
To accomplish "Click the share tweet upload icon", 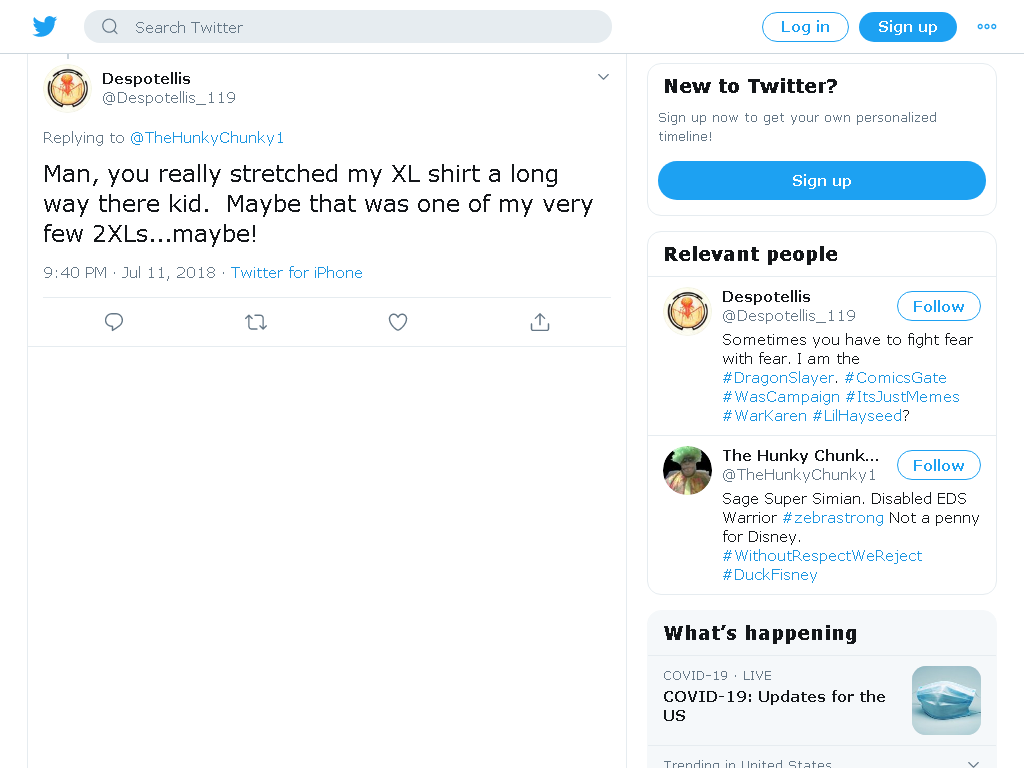I will [x=540, y=322].
